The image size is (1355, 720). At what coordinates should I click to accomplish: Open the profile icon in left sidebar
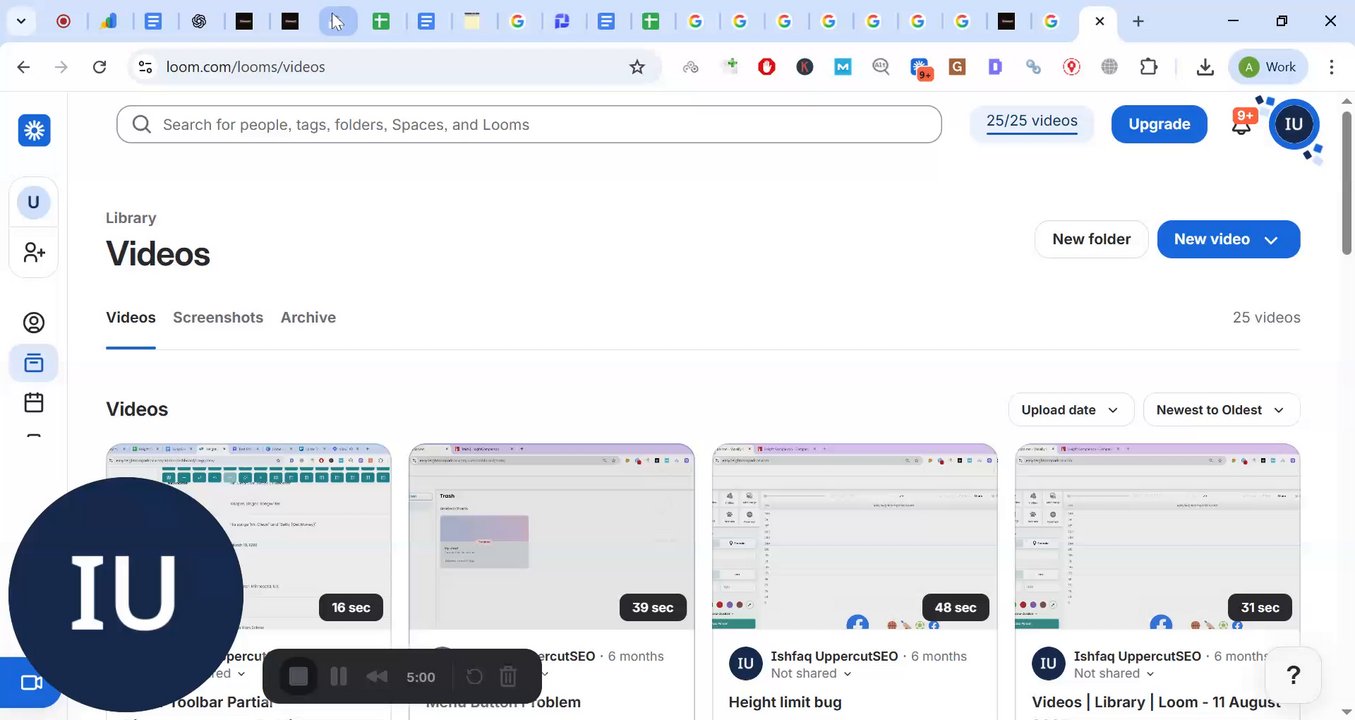click(34, 323)
